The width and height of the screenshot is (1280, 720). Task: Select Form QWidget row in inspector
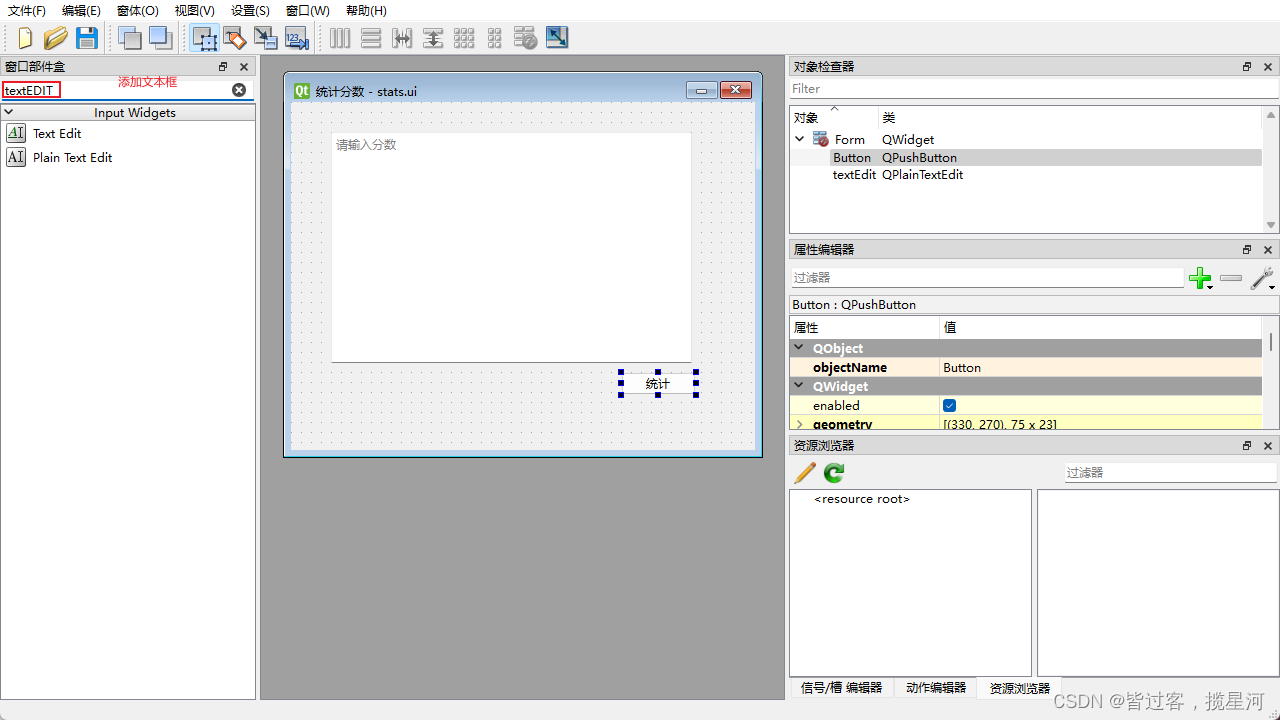tap(1025, 139)
